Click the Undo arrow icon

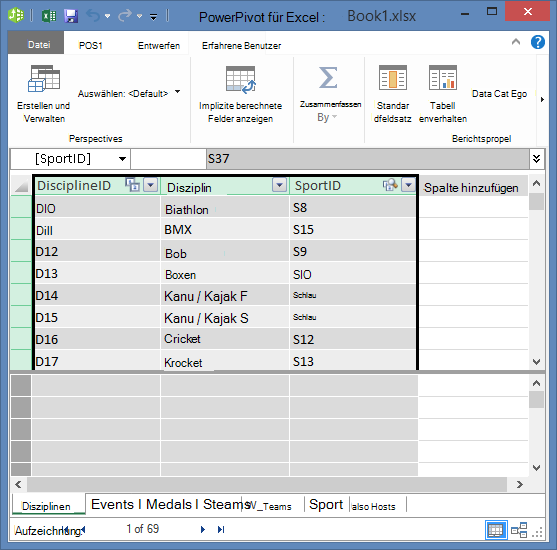[93, 16]
